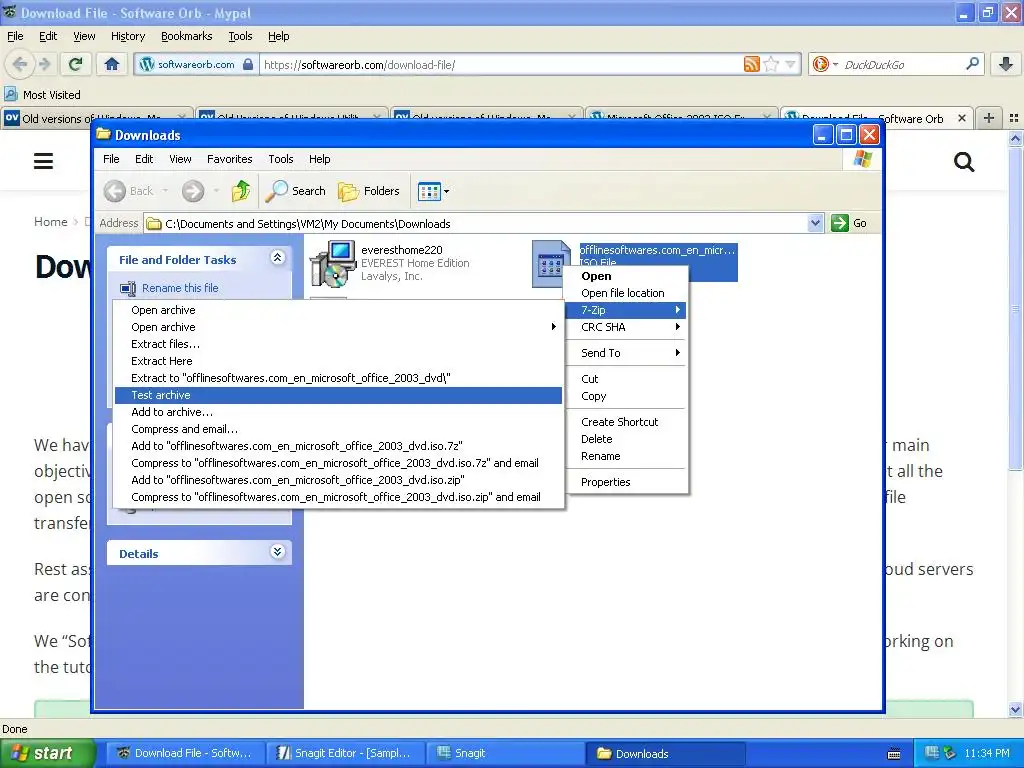Select Test archive in 7-Zip submenu

(338, 395)
